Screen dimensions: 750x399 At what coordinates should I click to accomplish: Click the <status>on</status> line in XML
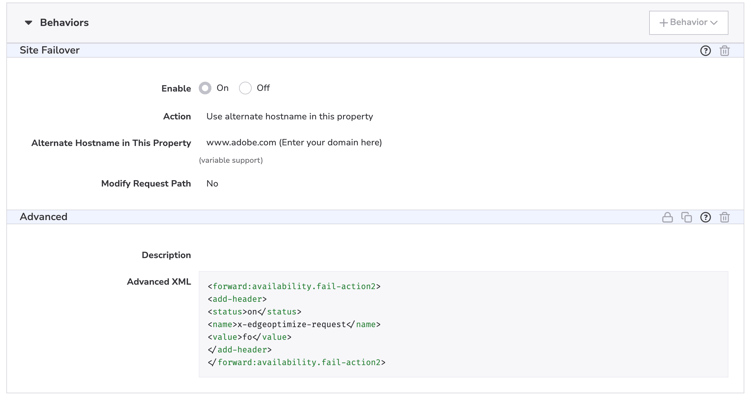point(254,311)
